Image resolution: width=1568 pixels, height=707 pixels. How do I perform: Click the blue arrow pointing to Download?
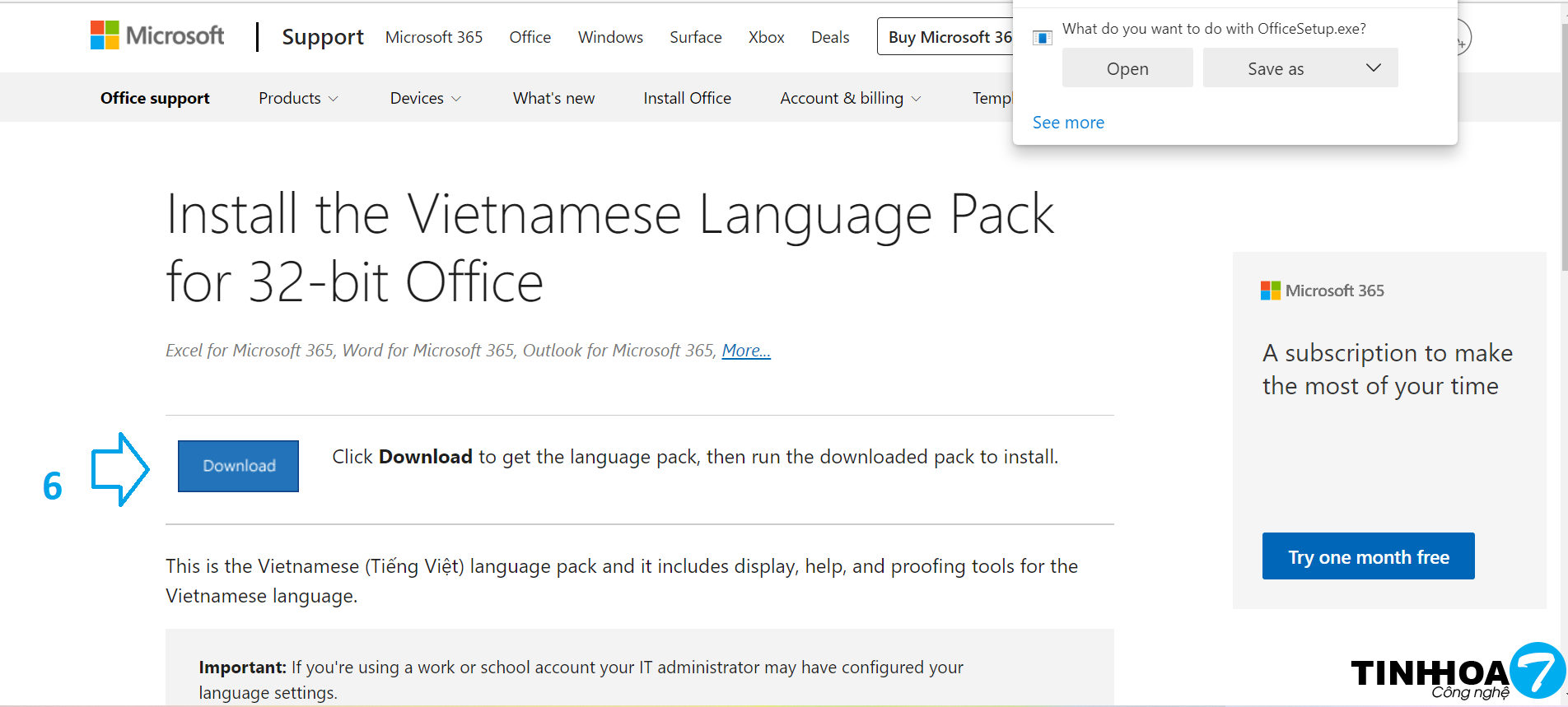[x=120, y=469]
